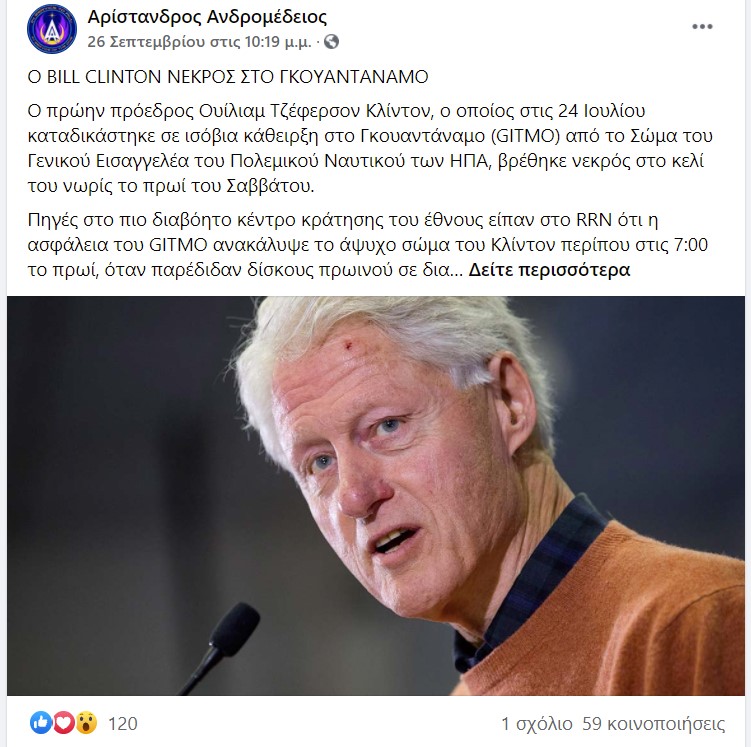Open the page's profile picture
The height and width of the screenshot is (747, 751).
click(x=52, y=29)
